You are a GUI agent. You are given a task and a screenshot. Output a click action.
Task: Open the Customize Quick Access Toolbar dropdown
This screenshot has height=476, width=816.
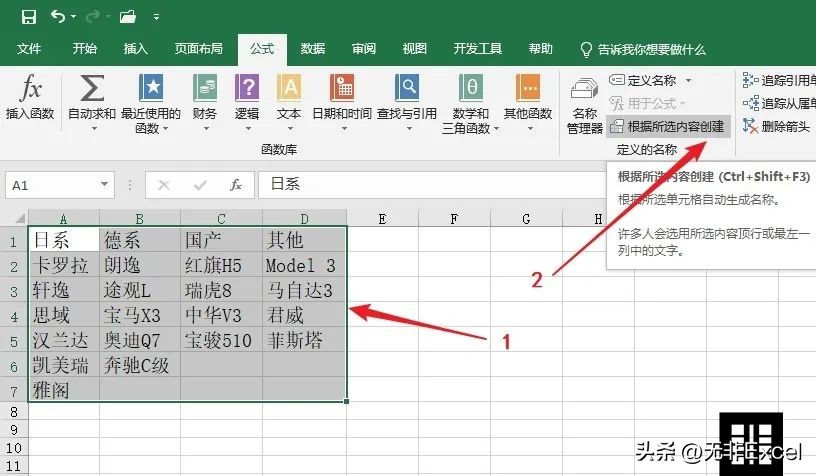pos(156,17)
